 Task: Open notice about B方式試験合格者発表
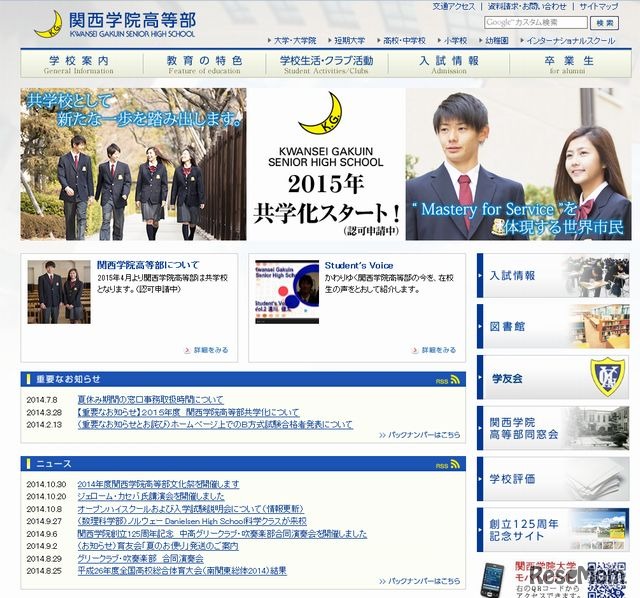[x=215, y=425]
